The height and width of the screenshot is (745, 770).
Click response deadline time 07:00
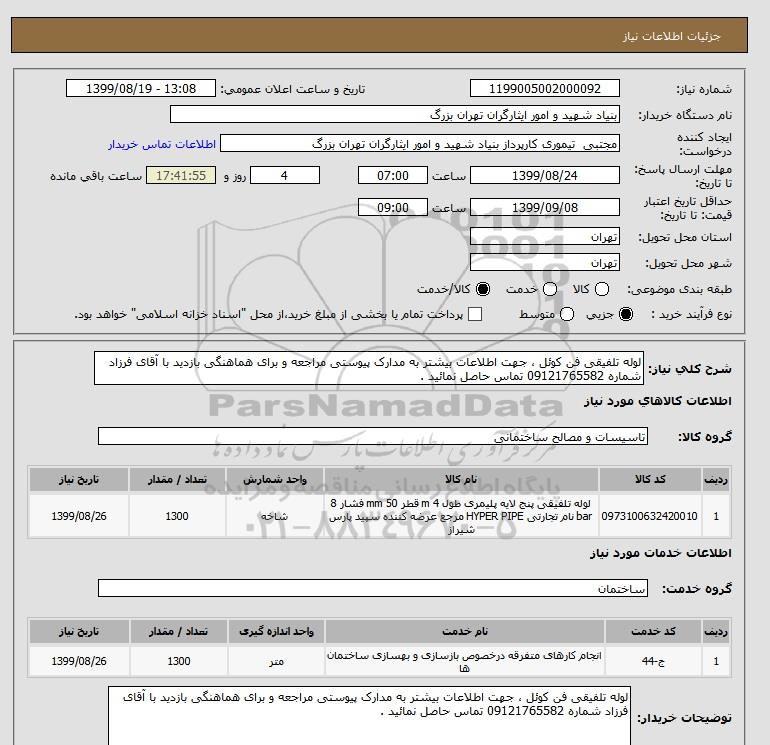tap(393, 175)
